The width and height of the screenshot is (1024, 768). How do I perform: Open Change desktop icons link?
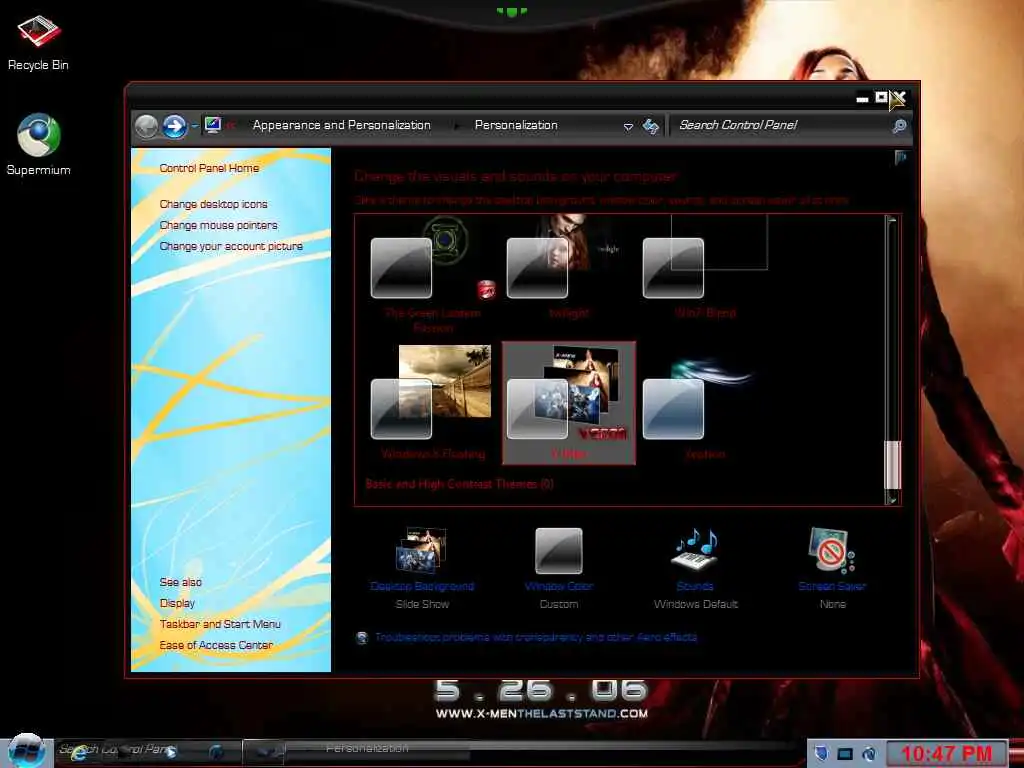point(214,204)
